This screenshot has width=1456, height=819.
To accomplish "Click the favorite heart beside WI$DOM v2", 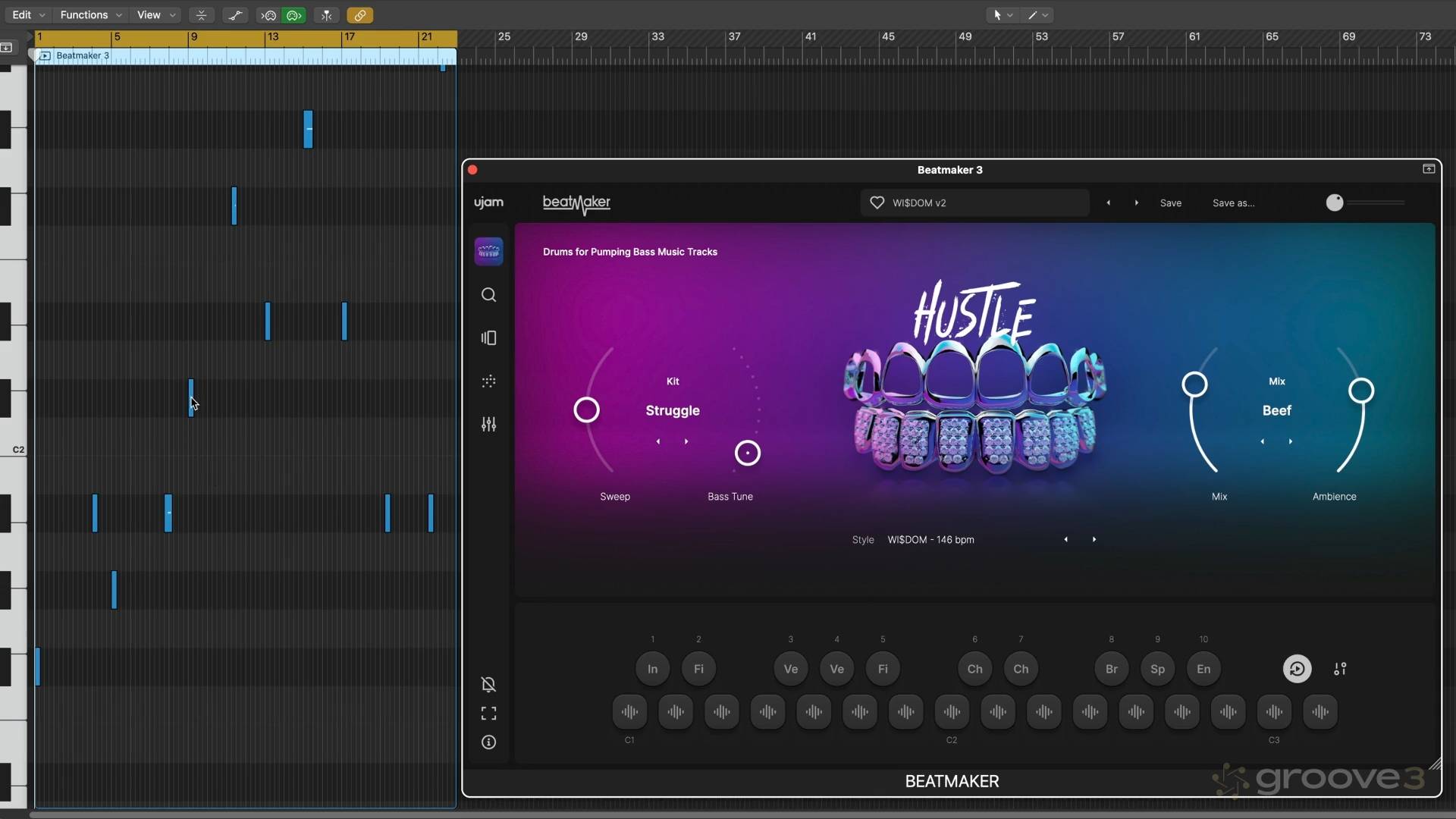I will coord(877,202).
